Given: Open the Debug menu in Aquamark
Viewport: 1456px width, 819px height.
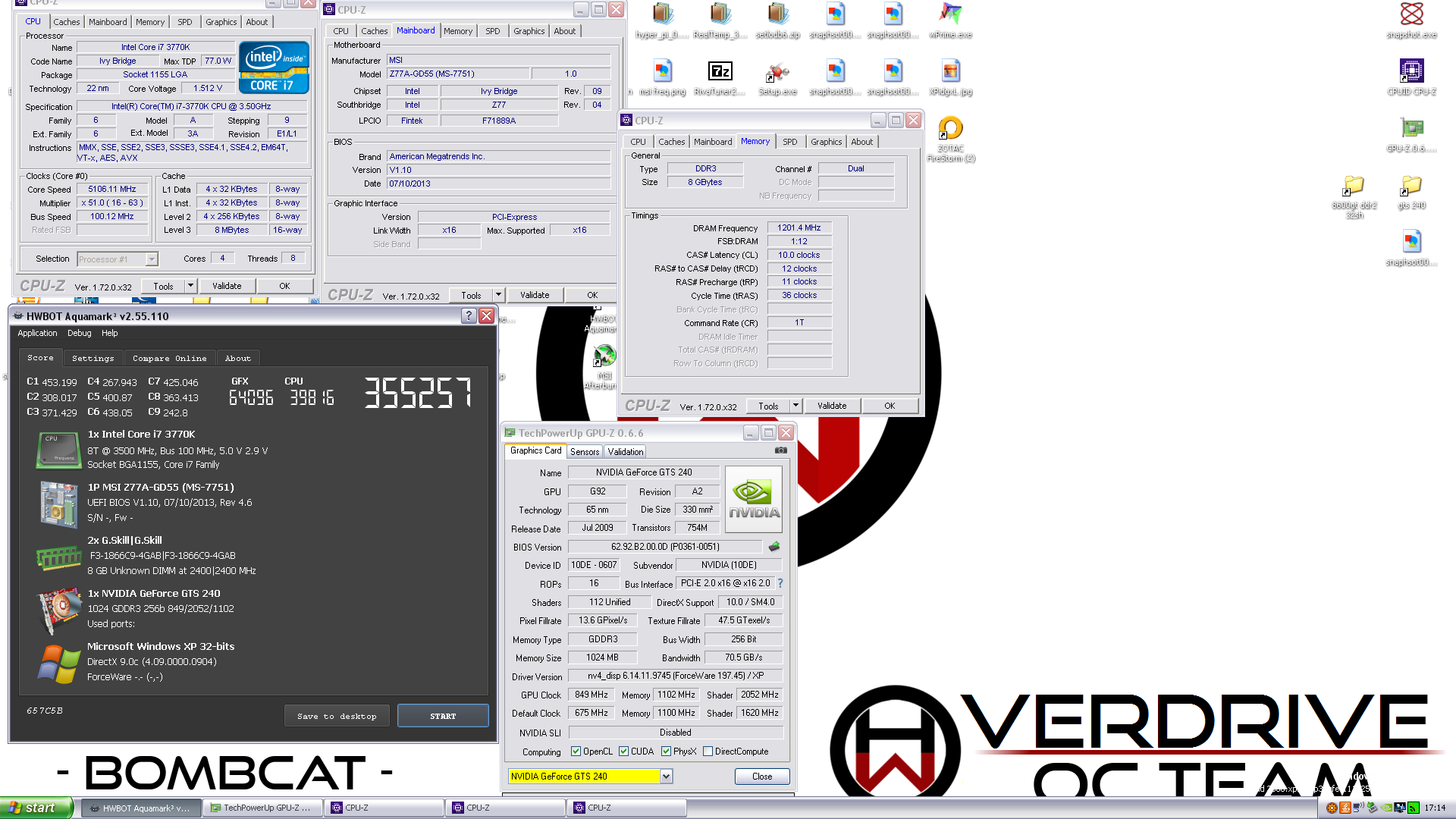Looking at the screenshot, I should [79, 333].
